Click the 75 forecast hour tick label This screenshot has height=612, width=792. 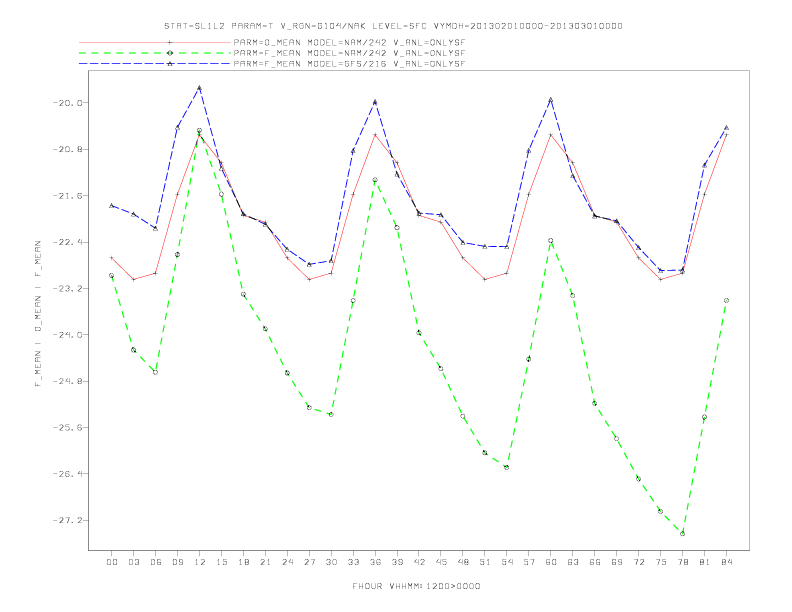tap(661, 562)
